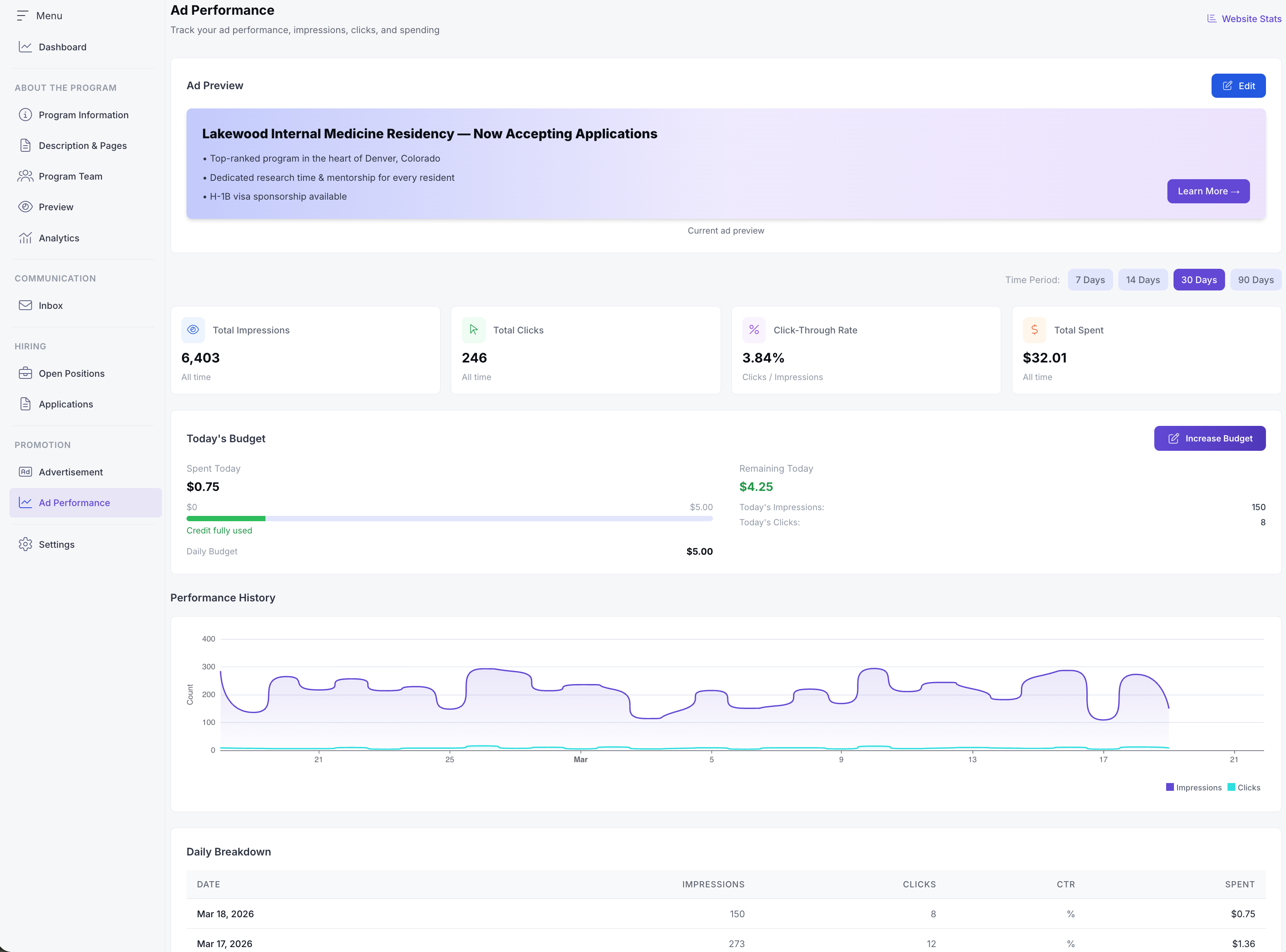Click the Click-Through Rate percent icon
The width and height of the screenshot is (1286, 952).
(x=754, y=330)
